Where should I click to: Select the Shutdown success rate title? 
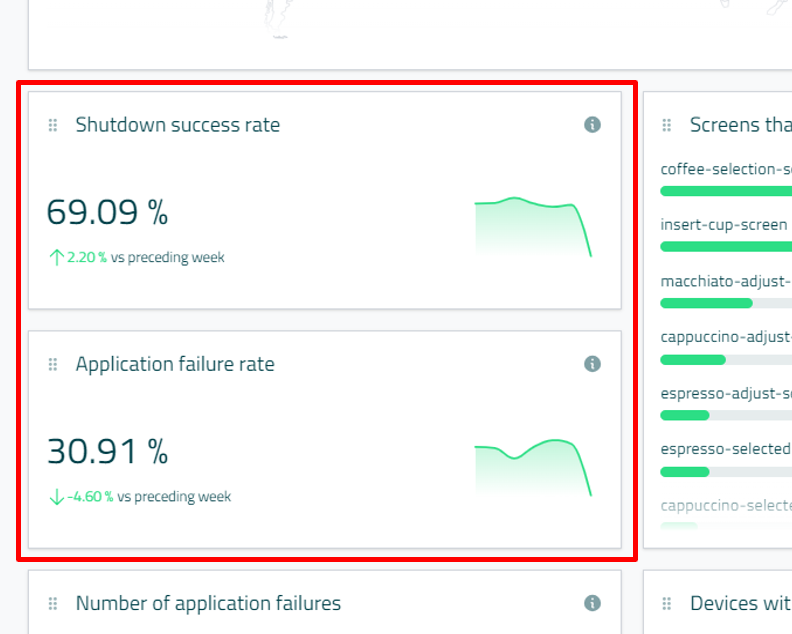click(177, 125)
